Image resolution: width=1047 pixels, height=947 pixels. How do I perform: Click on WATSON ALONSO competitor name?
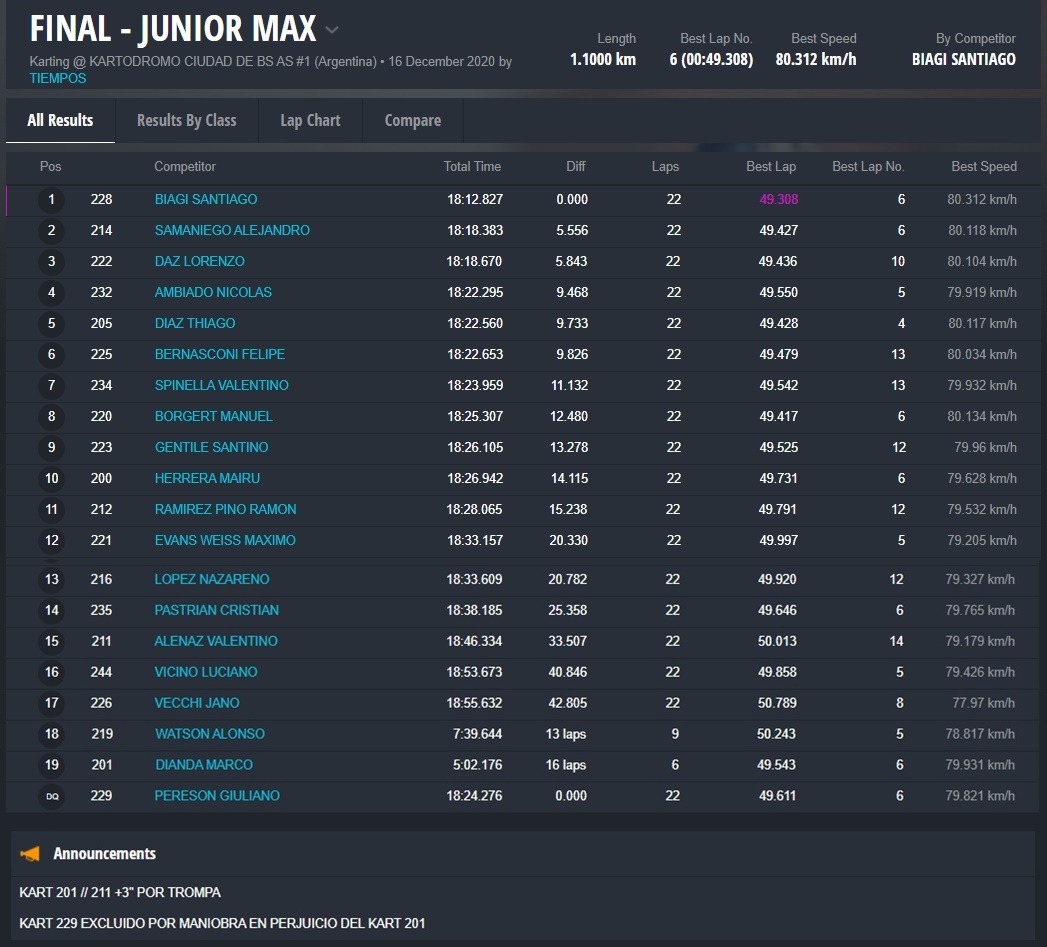point(210,734)
